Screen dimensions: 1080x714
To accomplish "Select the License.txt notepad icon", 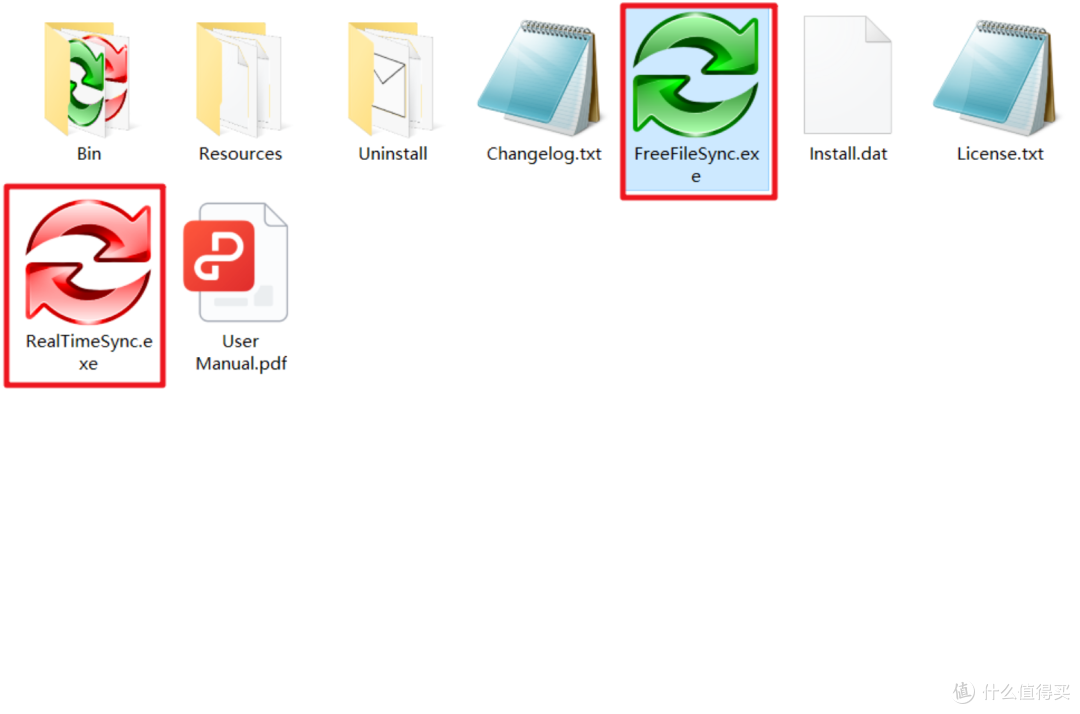I will [x=997, y=78].
